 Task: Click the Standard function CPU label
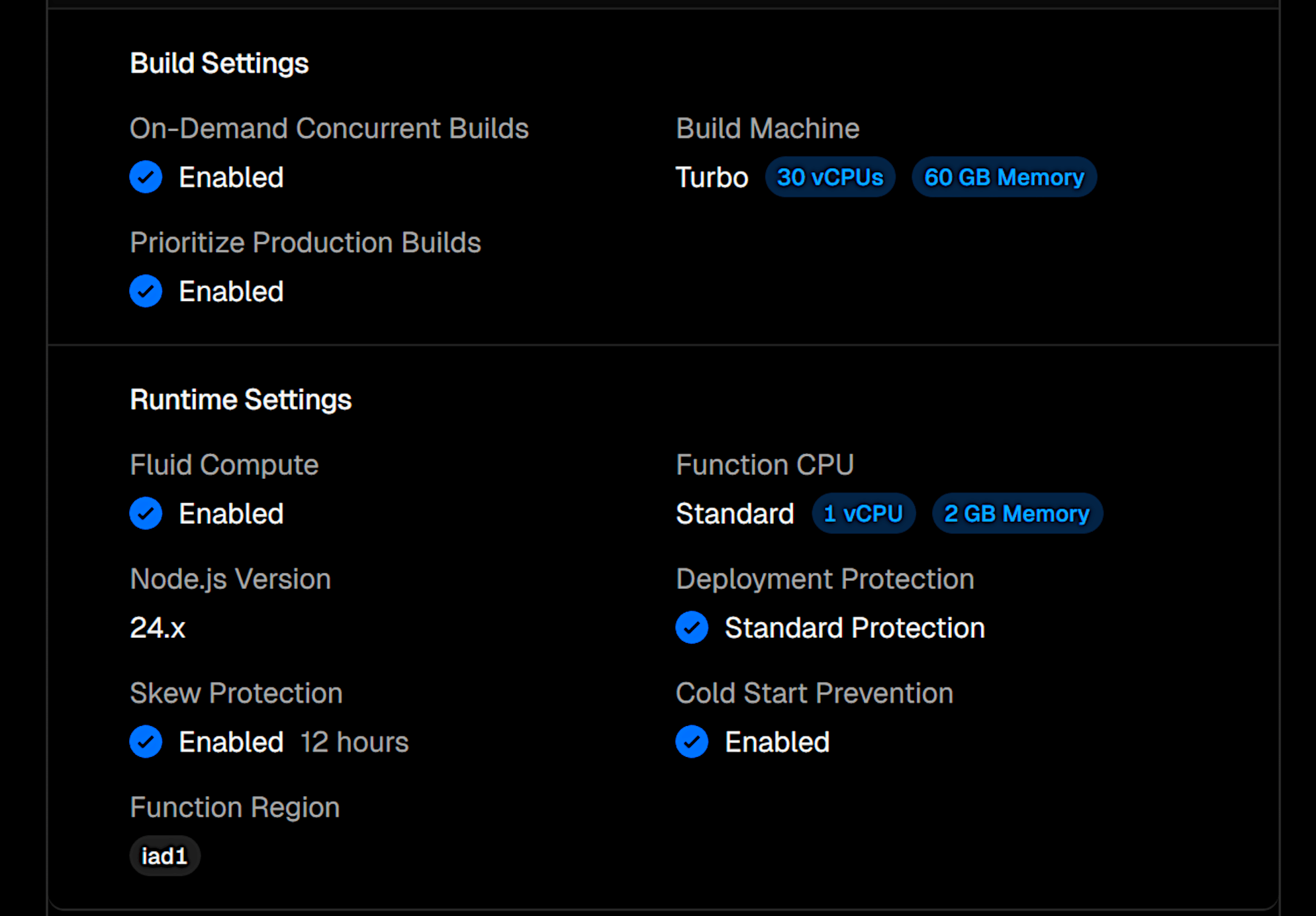735,514
